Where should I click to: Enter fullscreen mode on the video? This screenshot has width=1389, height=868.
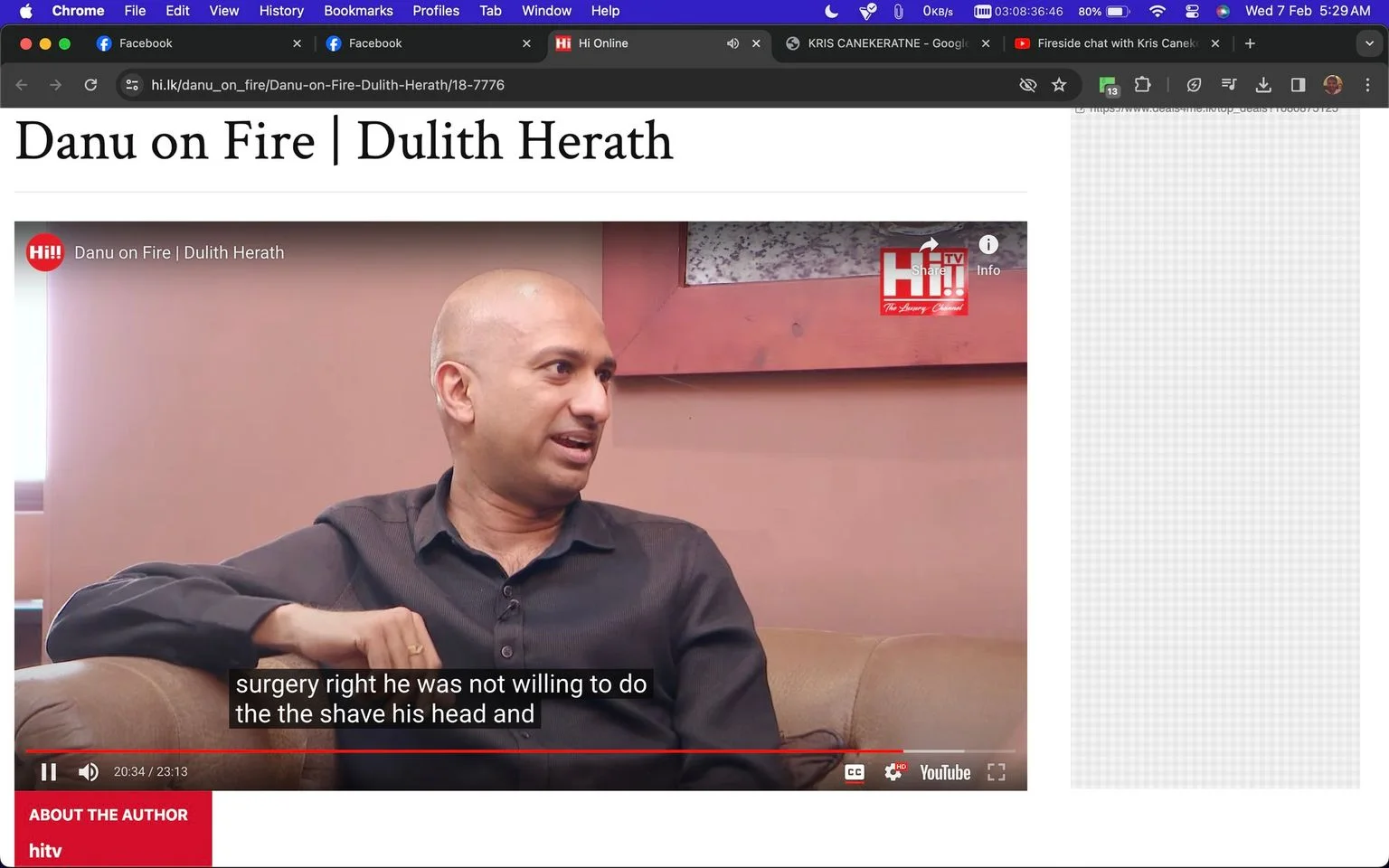coord(996,772)
